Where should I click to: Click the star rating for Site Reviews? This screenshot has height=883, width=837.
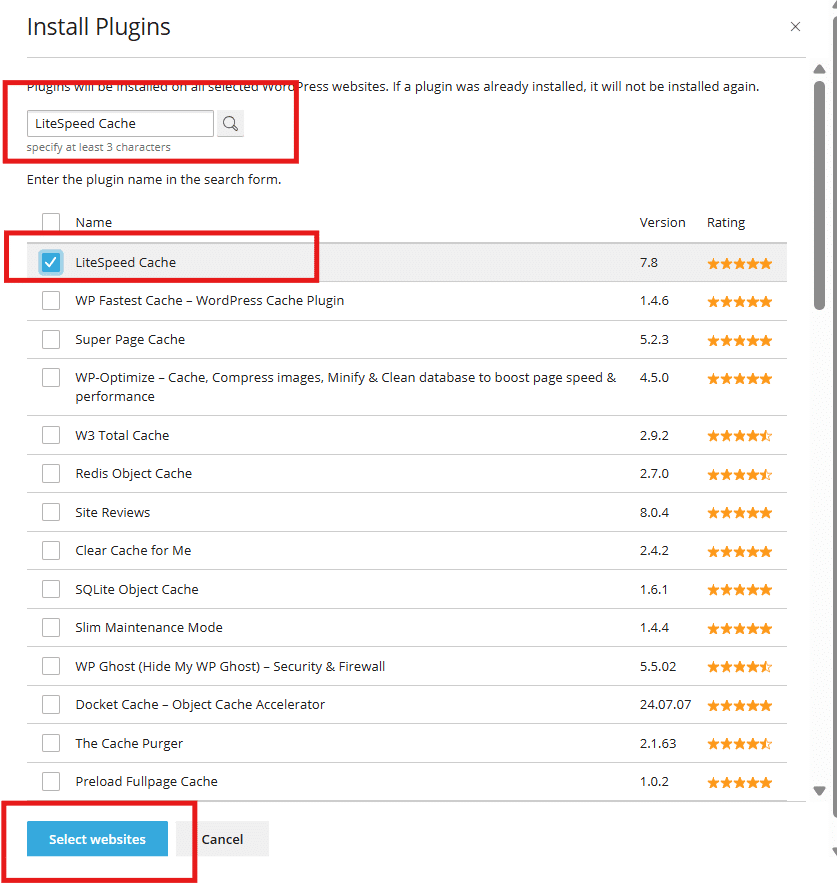pos(739,512)
